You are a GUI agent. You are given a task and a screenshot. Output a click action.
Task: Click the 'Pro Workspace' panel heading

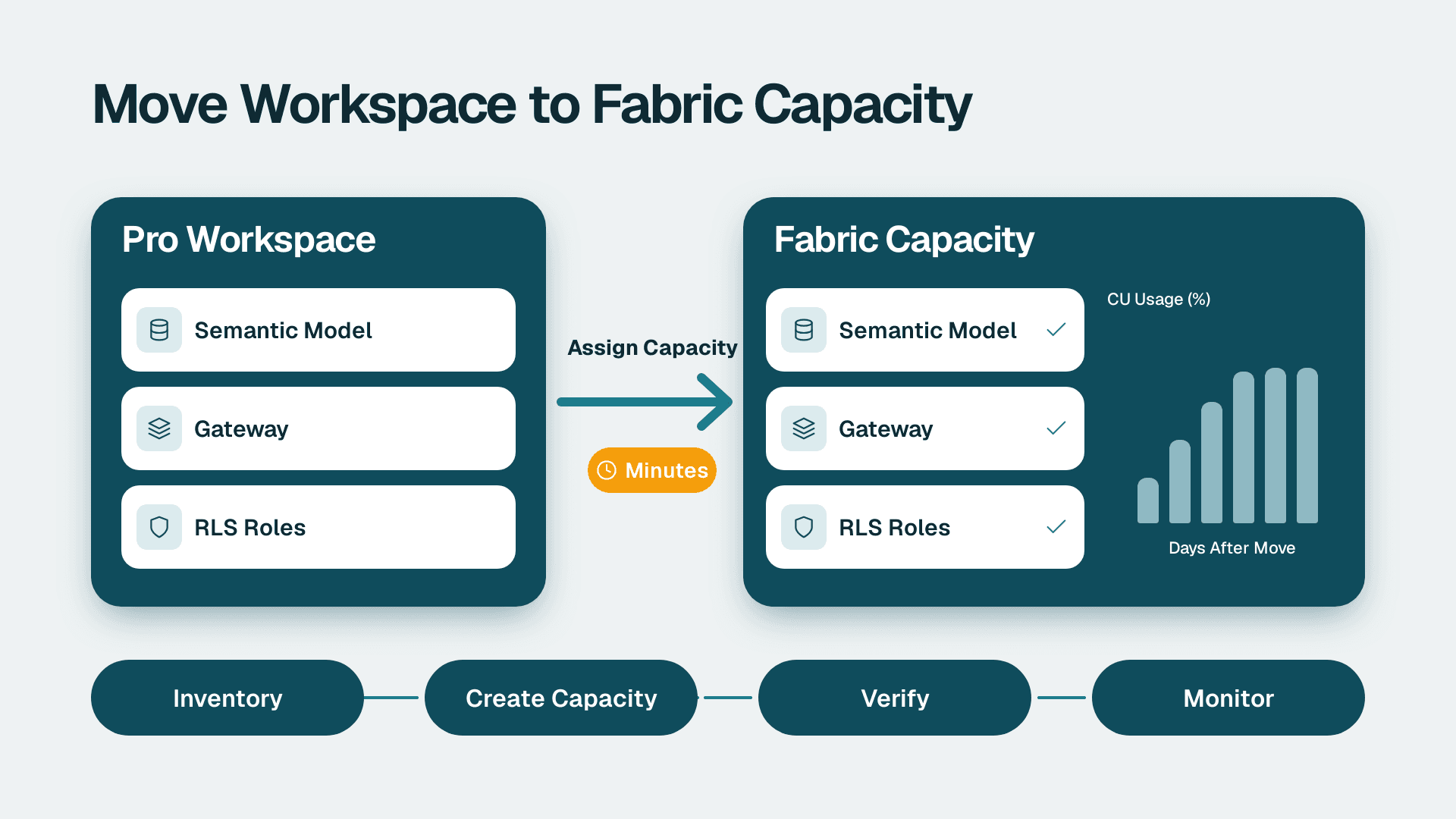tap(249, 240)
